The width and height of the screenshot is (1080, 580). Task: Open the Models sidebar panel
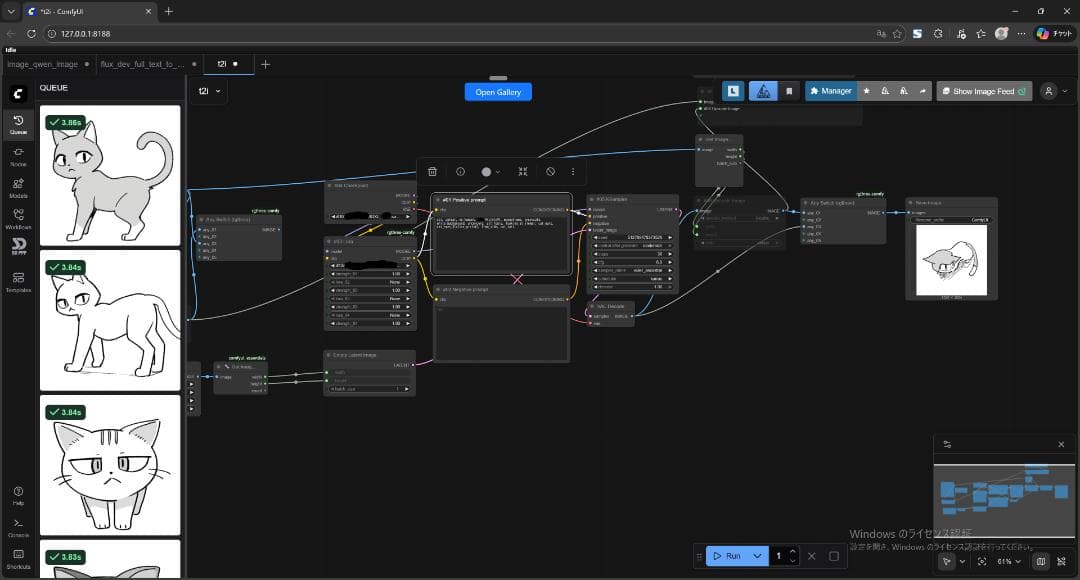click(18, 187)
